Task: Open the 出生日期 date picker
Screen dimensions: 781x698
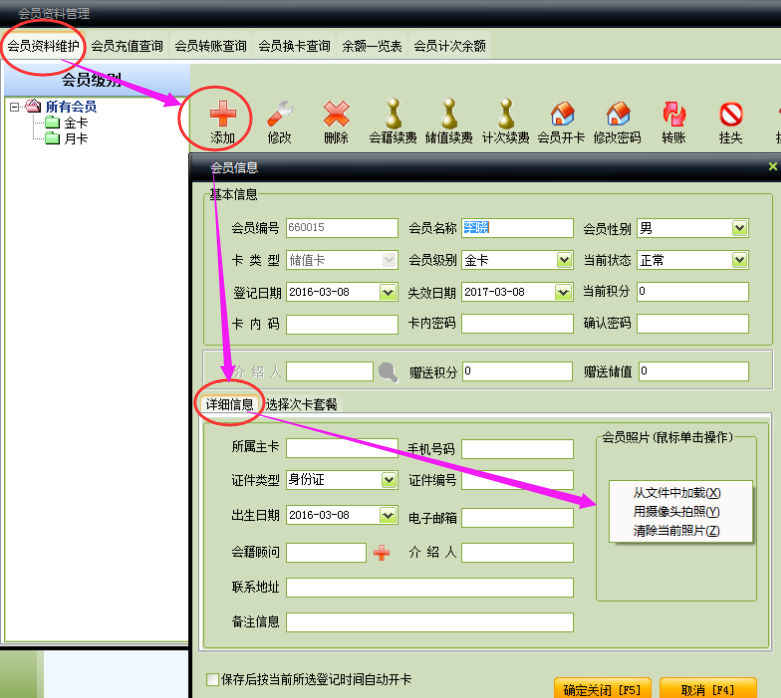Action: (388, 515)
